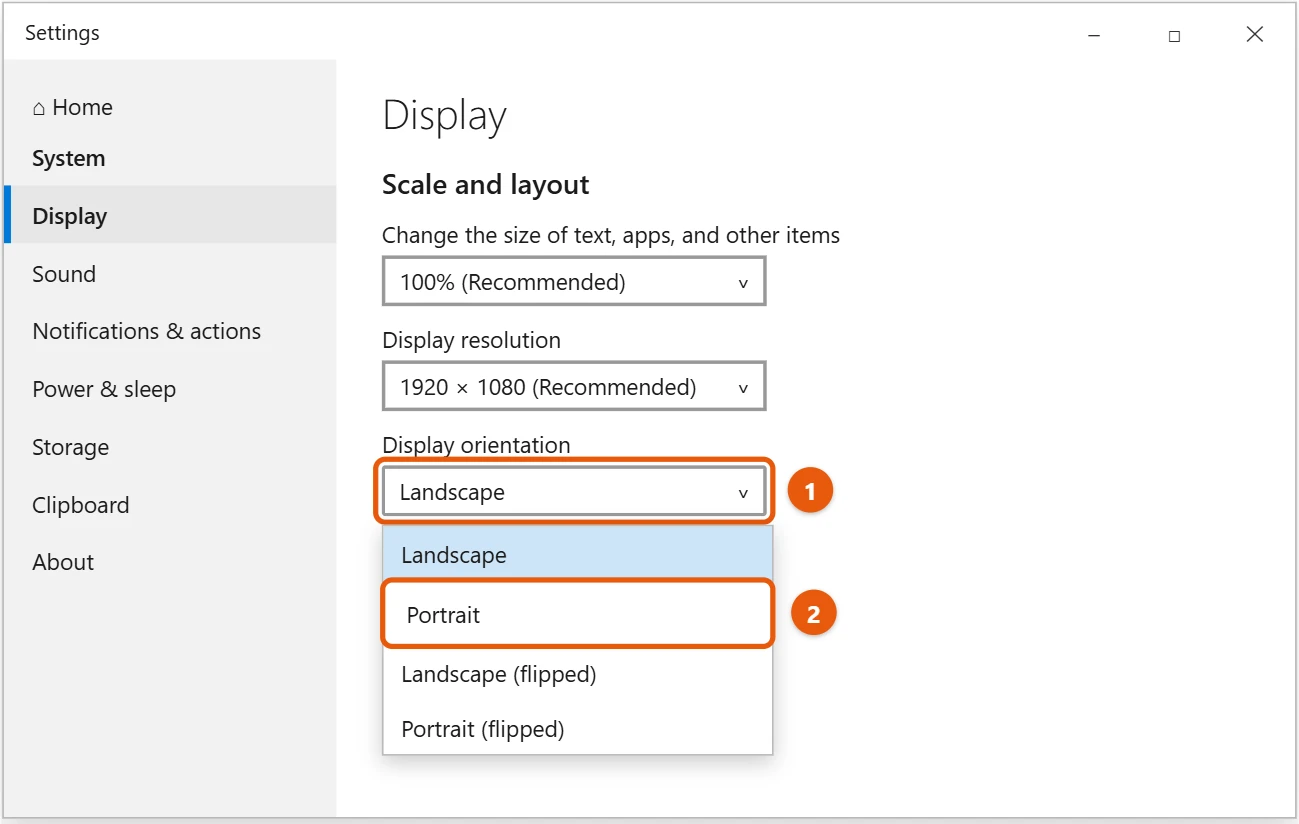Close the Settings window
This screenshot has height=824, width=1299.
click(1255, 35)
